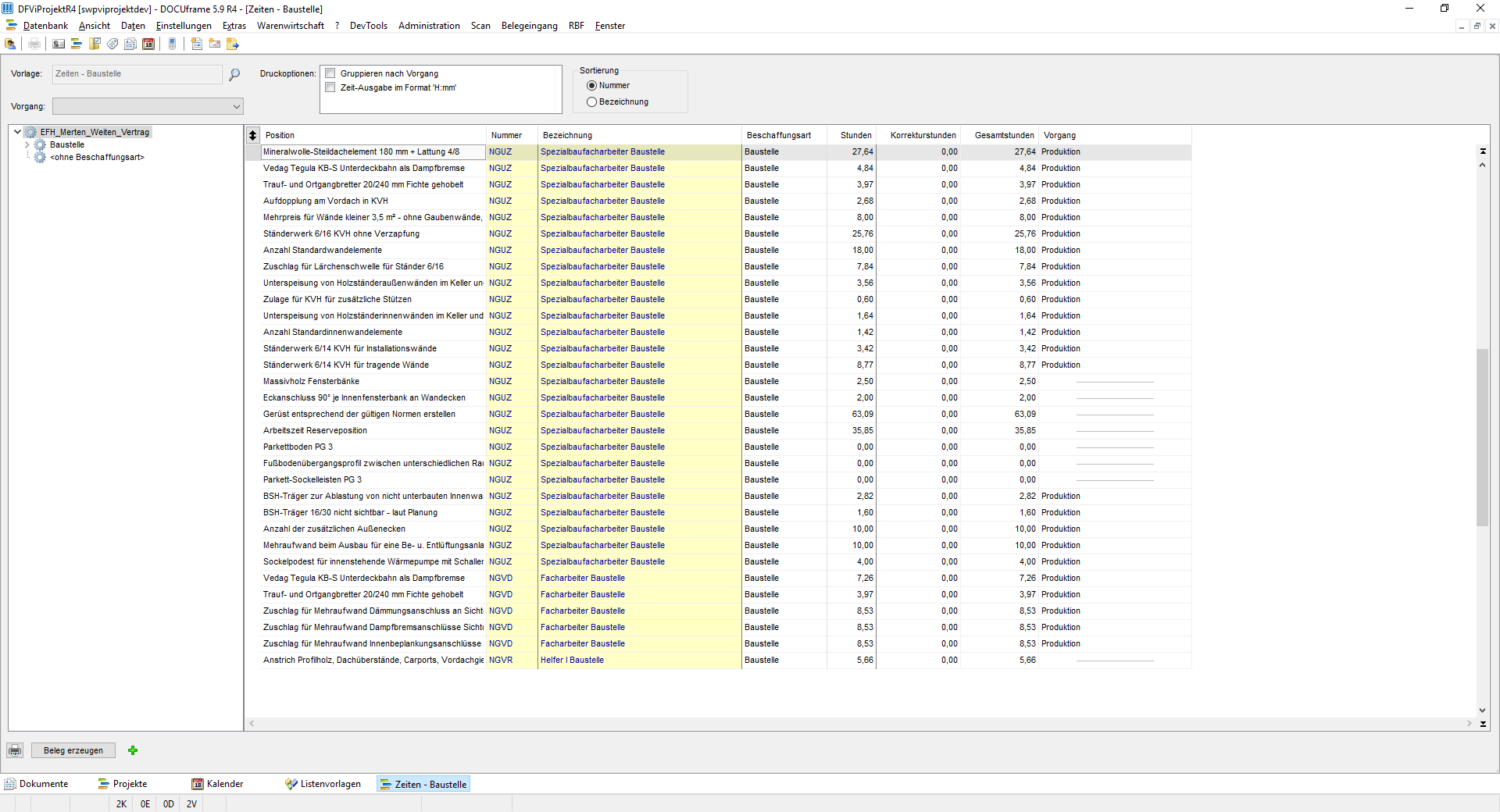Switch to the Listenvorlagen tab

[323, 784]
